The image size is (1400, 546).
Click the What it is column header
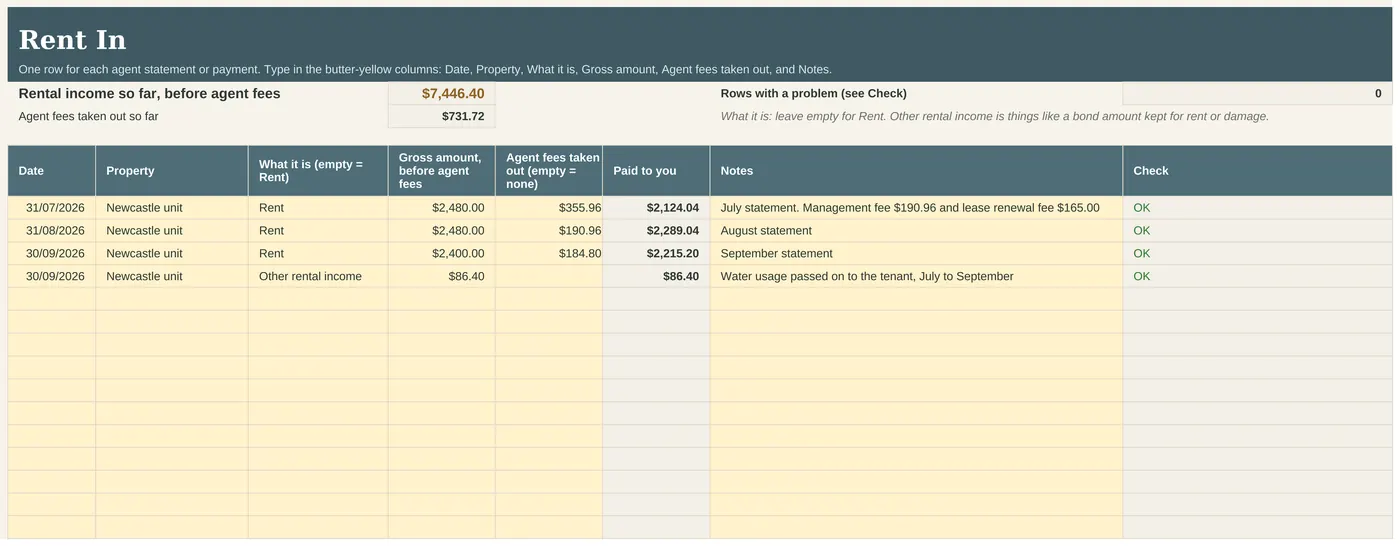click(318, 171)
